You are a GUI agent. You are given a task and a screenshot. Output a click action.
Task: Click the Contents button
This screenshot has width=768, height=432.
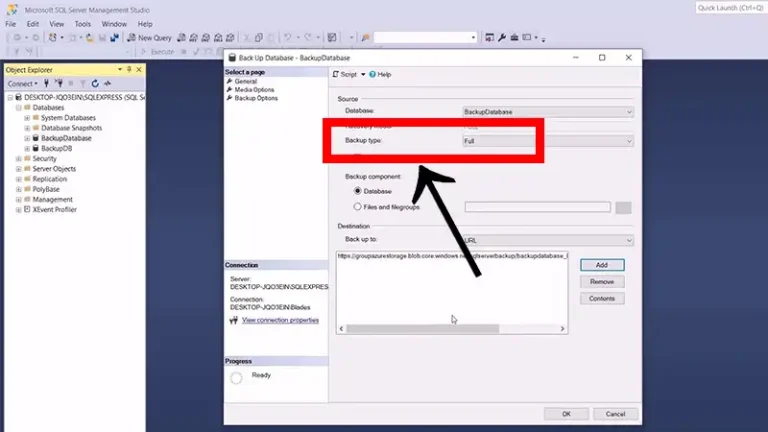coord(602,298)
